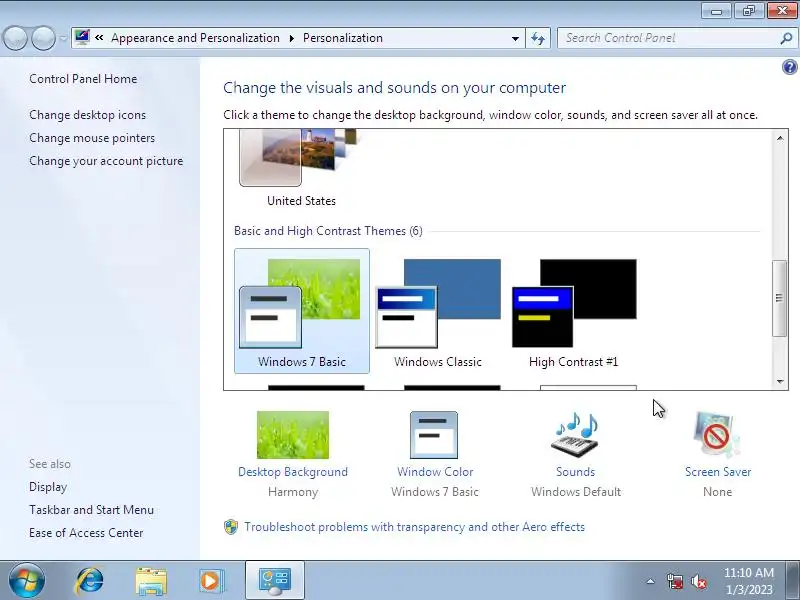Screen dimensions: 800x600
Task: Click the theme list scrollbar thumb
Action: [780, 298]
